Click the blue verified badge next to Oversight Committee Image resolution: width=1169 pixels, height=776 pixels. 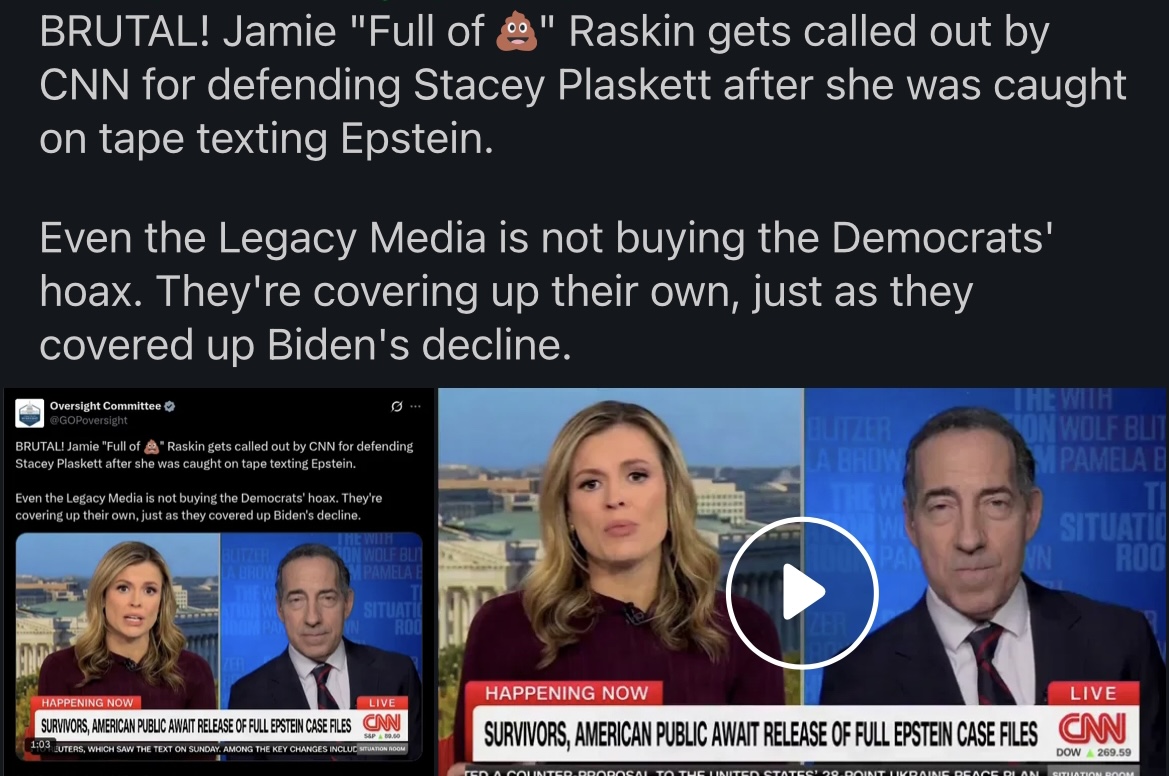(169, 406)
